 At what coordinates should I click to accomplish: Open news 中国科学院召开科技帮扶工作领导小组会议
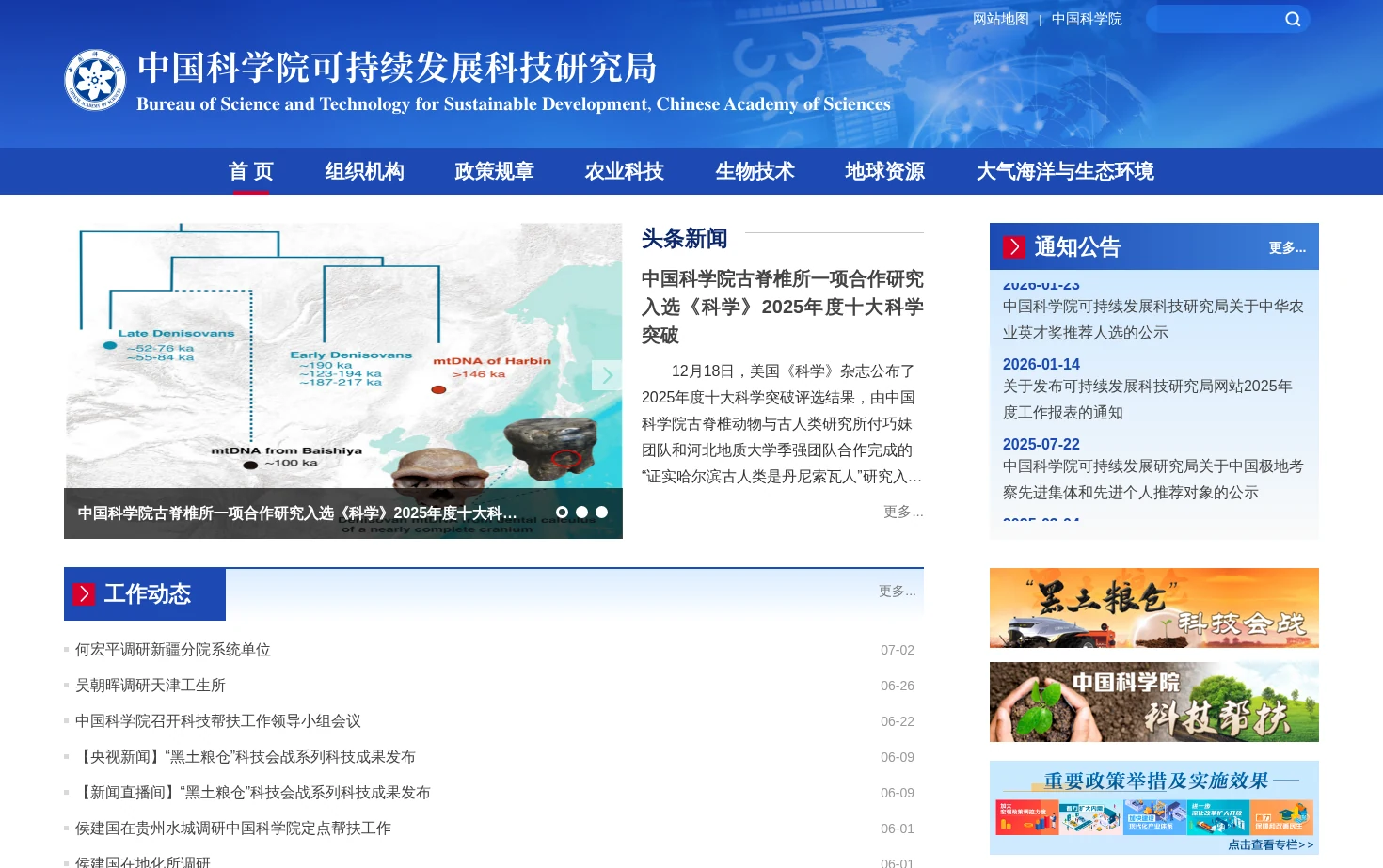218,721
